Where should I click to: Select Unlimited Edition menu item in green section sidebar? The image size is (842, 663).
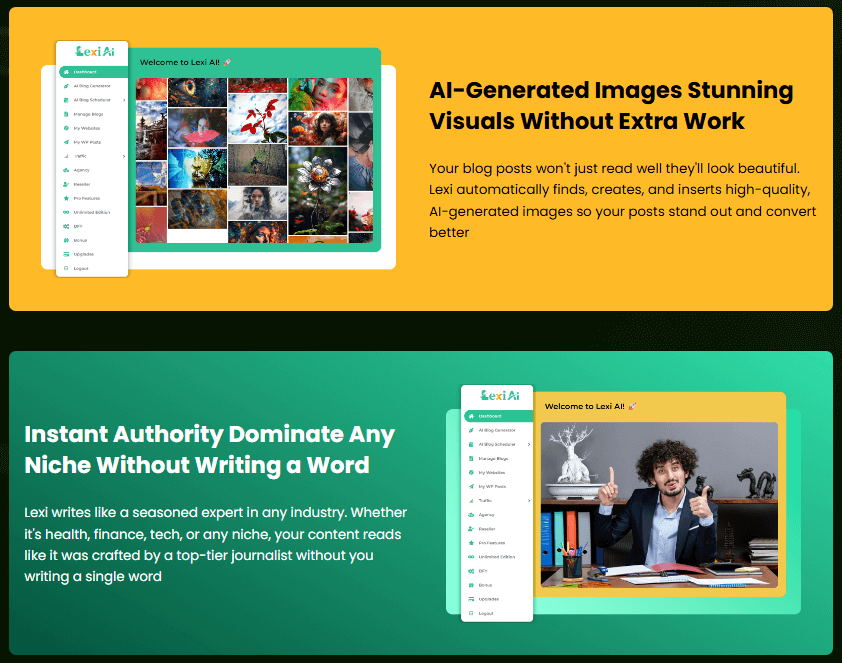coord(496,556)
